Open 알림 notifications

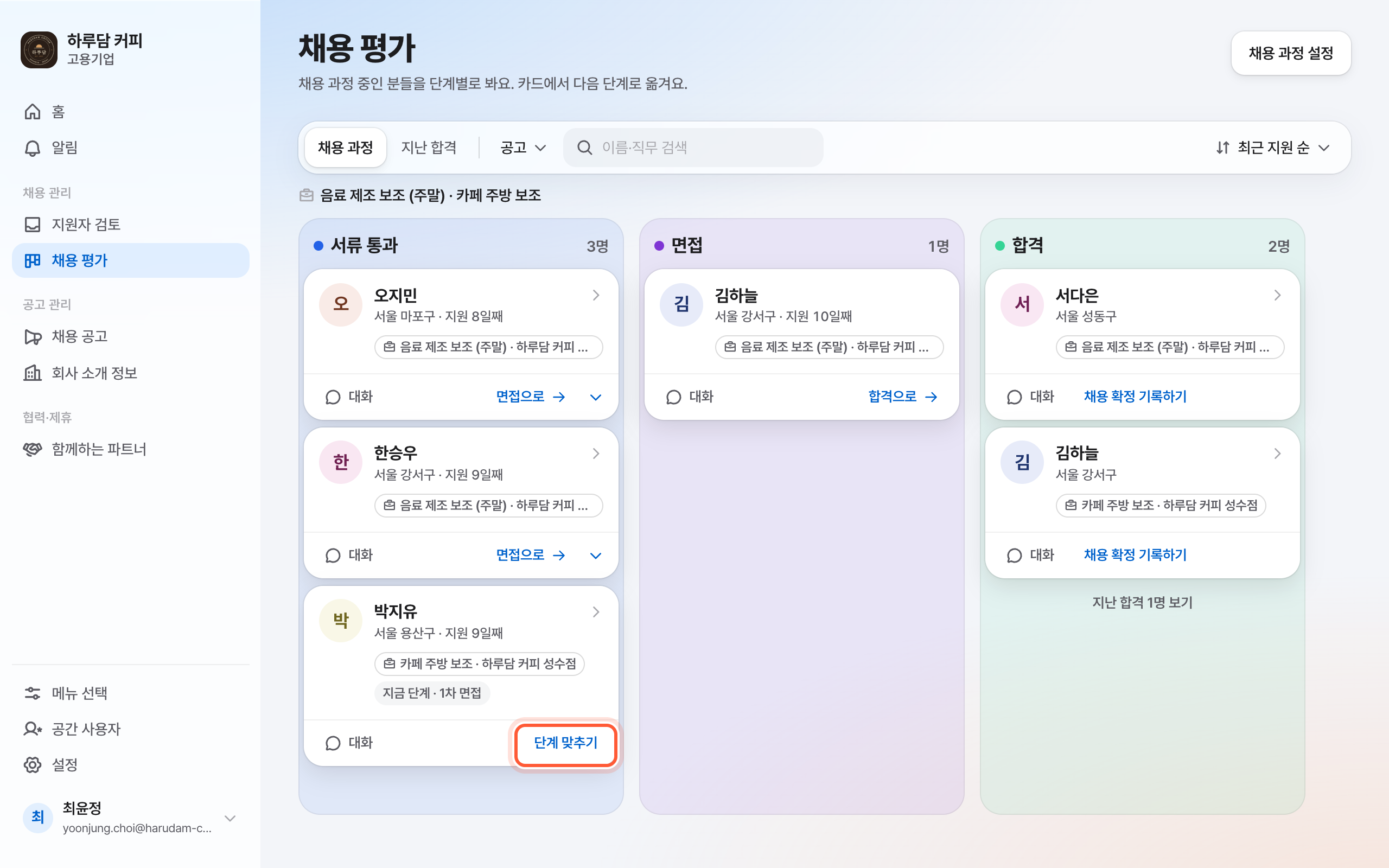(x=130, y=148)
